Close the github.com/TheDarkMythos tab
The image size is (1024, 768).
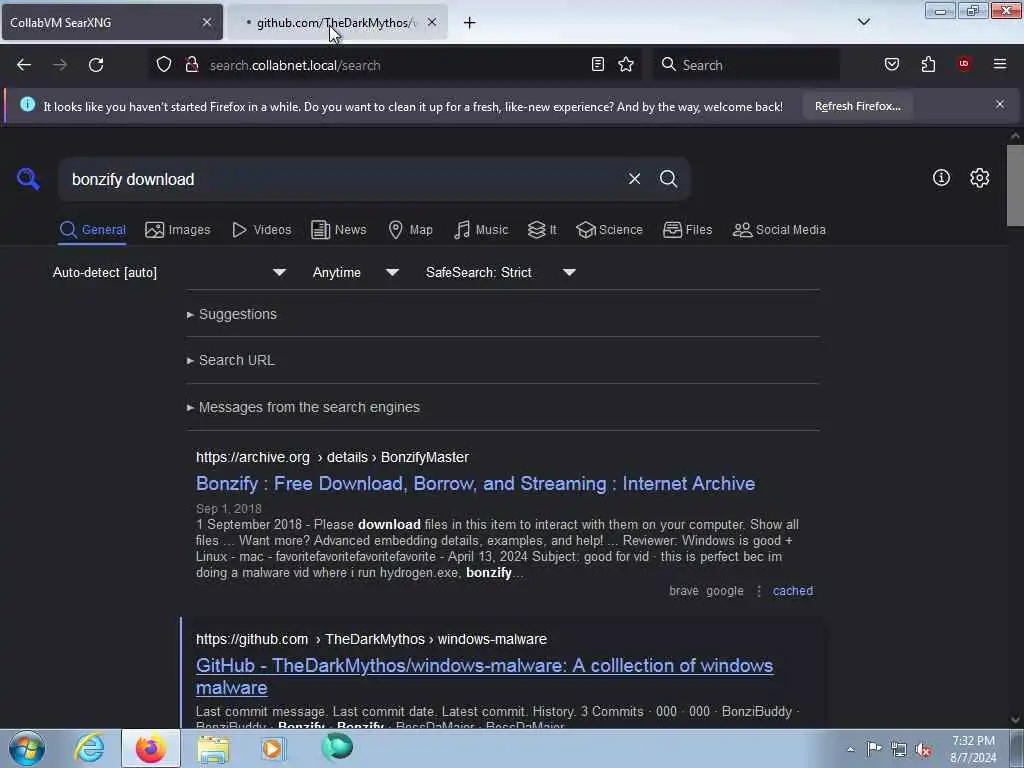click(x=432, y=22)
